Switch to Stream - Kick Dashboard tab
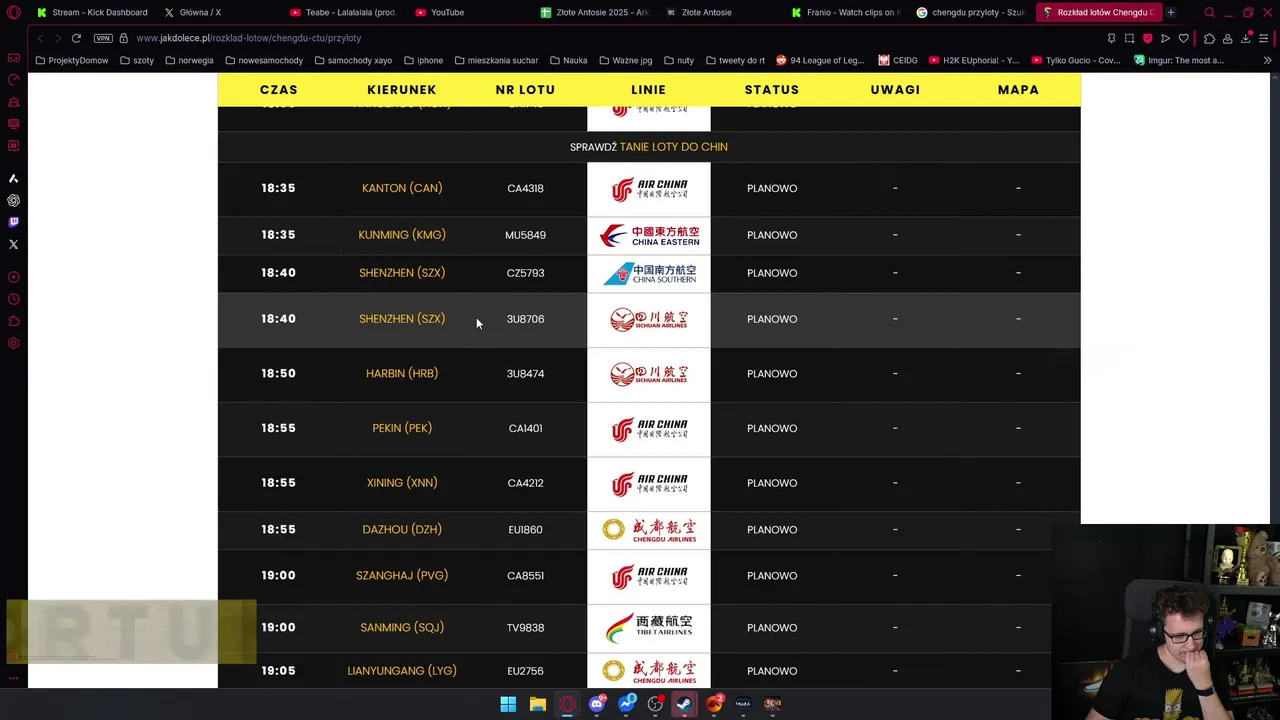 [x=92, y=12]
